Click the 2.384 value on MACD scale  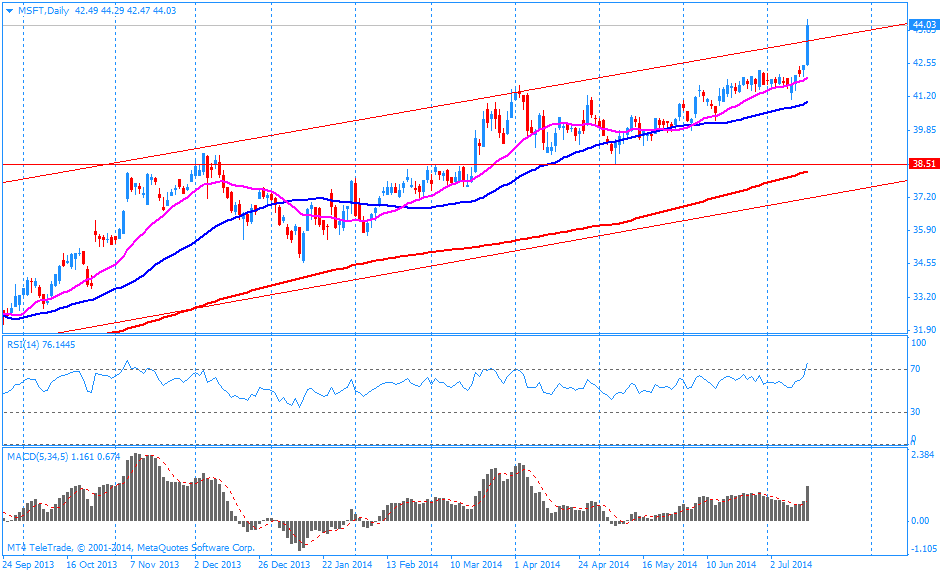[921, 457]
